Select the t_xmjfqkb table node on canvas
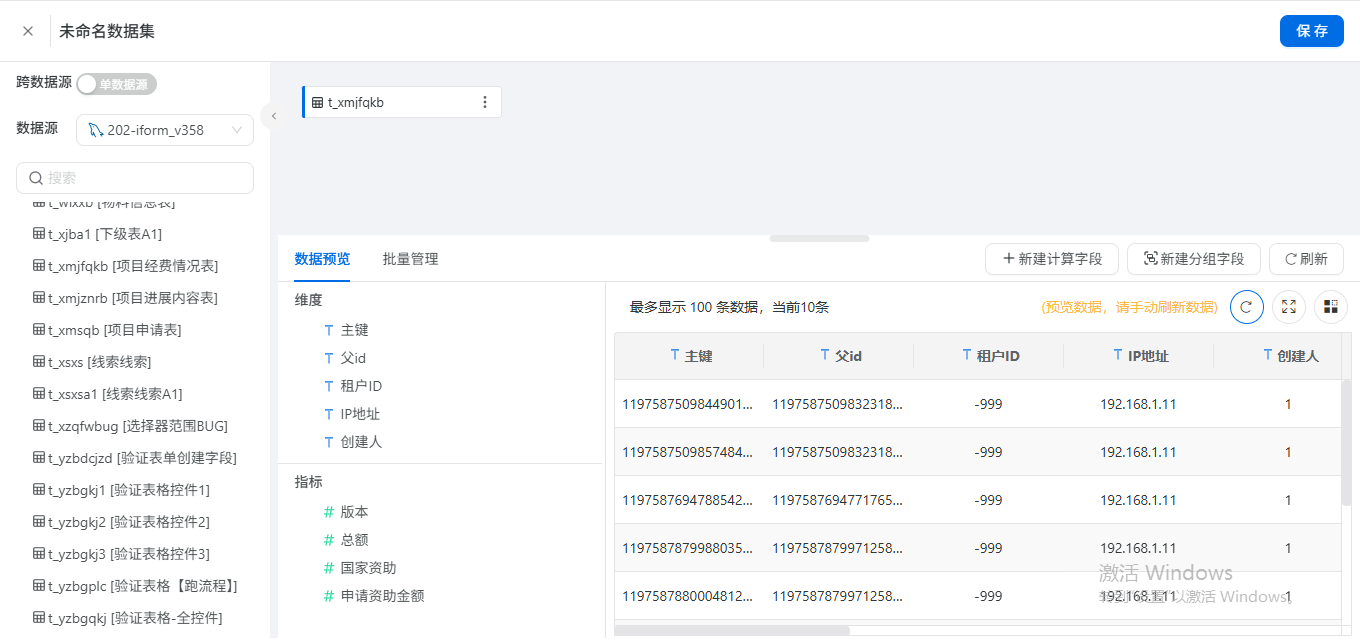 click(x=401, y=102)
